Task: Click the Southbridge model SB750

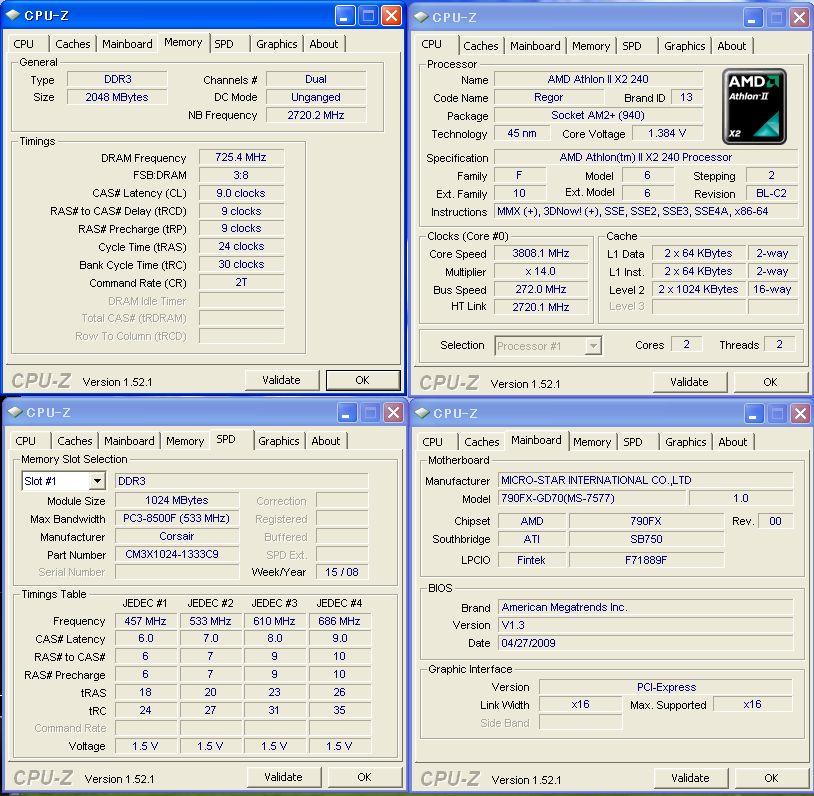Action: pyautogui.click(x=646, y=539)
